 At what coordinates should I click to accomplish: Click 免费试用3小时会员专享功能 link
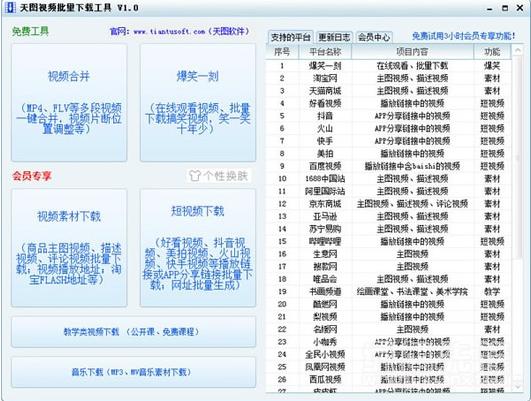[464, 36]
